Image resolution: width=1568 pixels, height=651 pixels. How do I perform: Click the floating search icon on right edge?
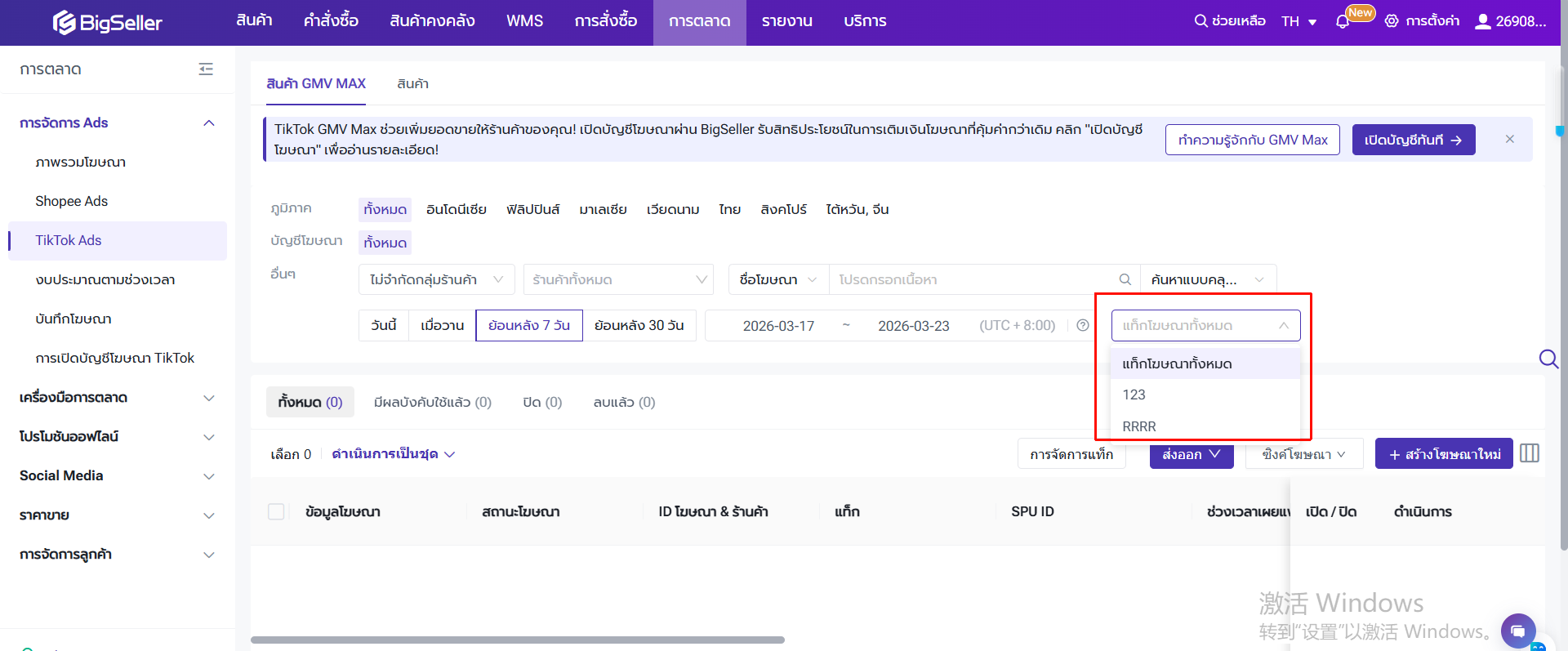(1548, 359)
